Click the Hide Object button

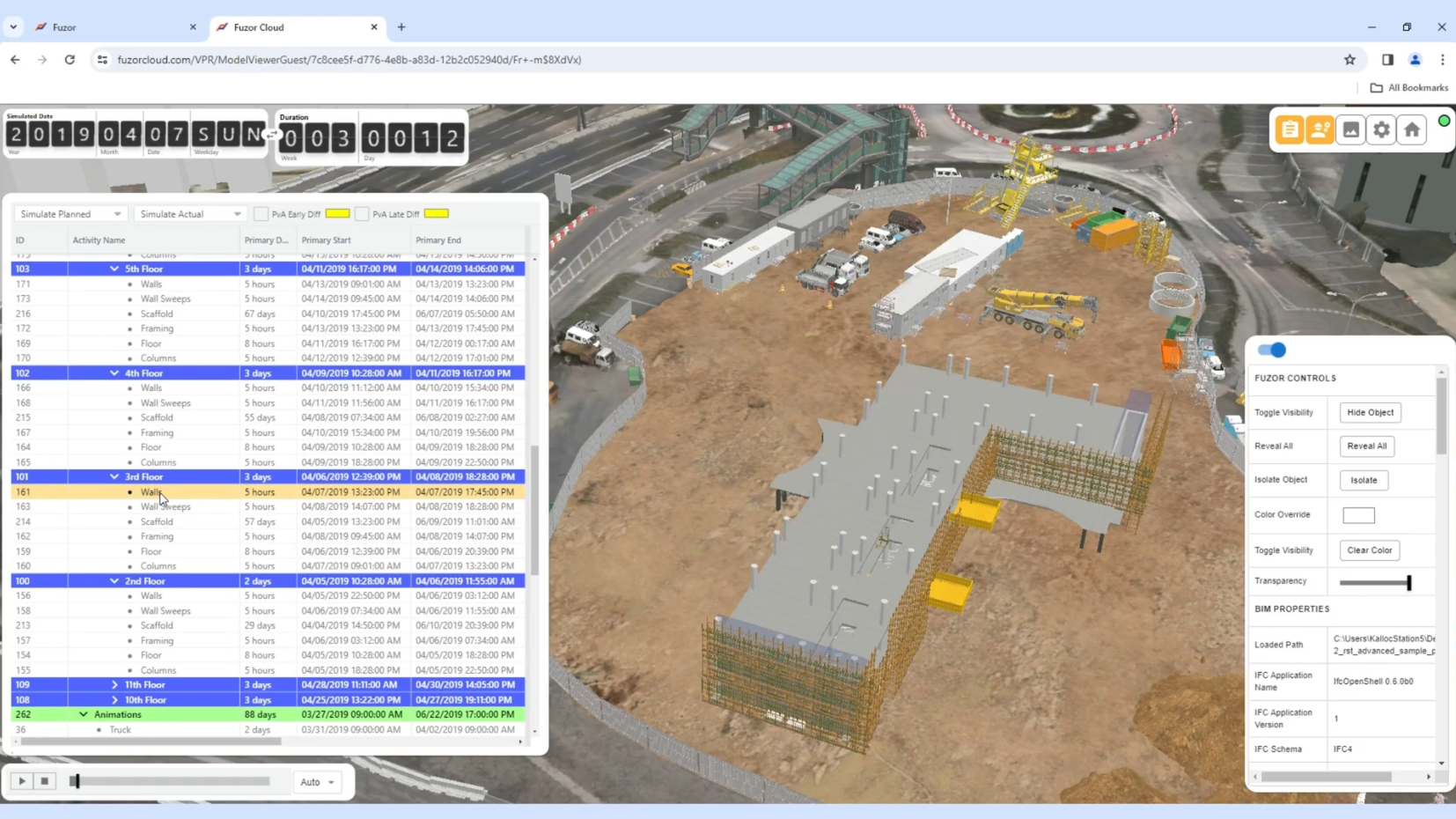[1371, 412]
